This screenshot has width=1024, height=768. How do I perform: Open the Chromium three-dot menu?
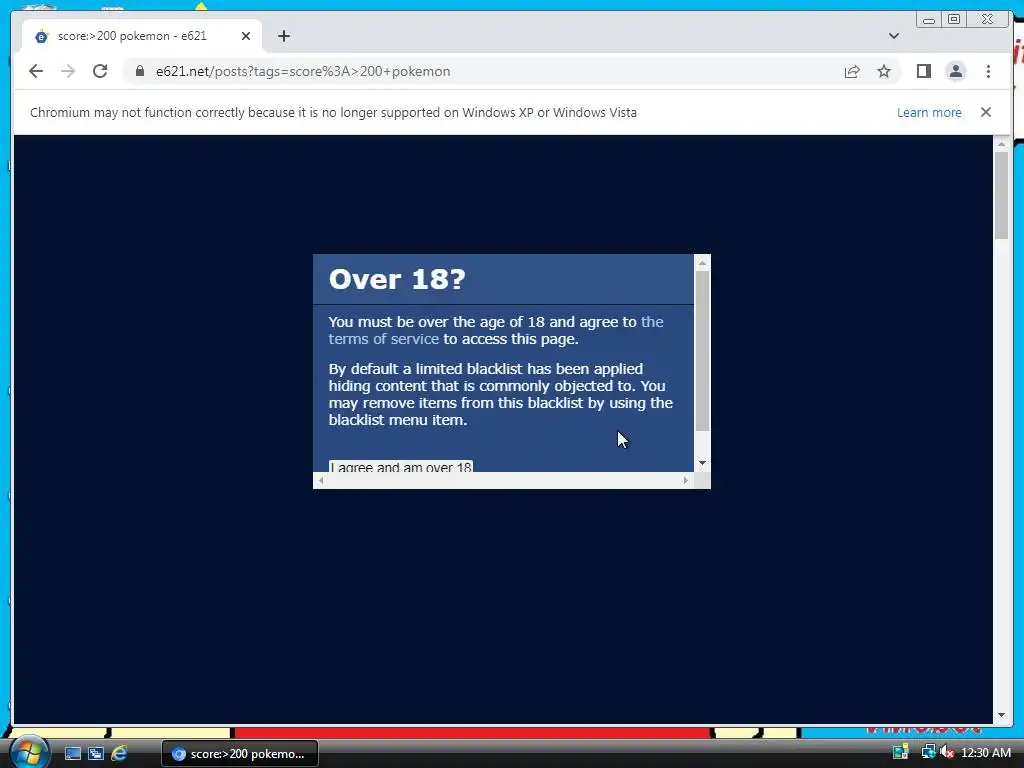988,71
